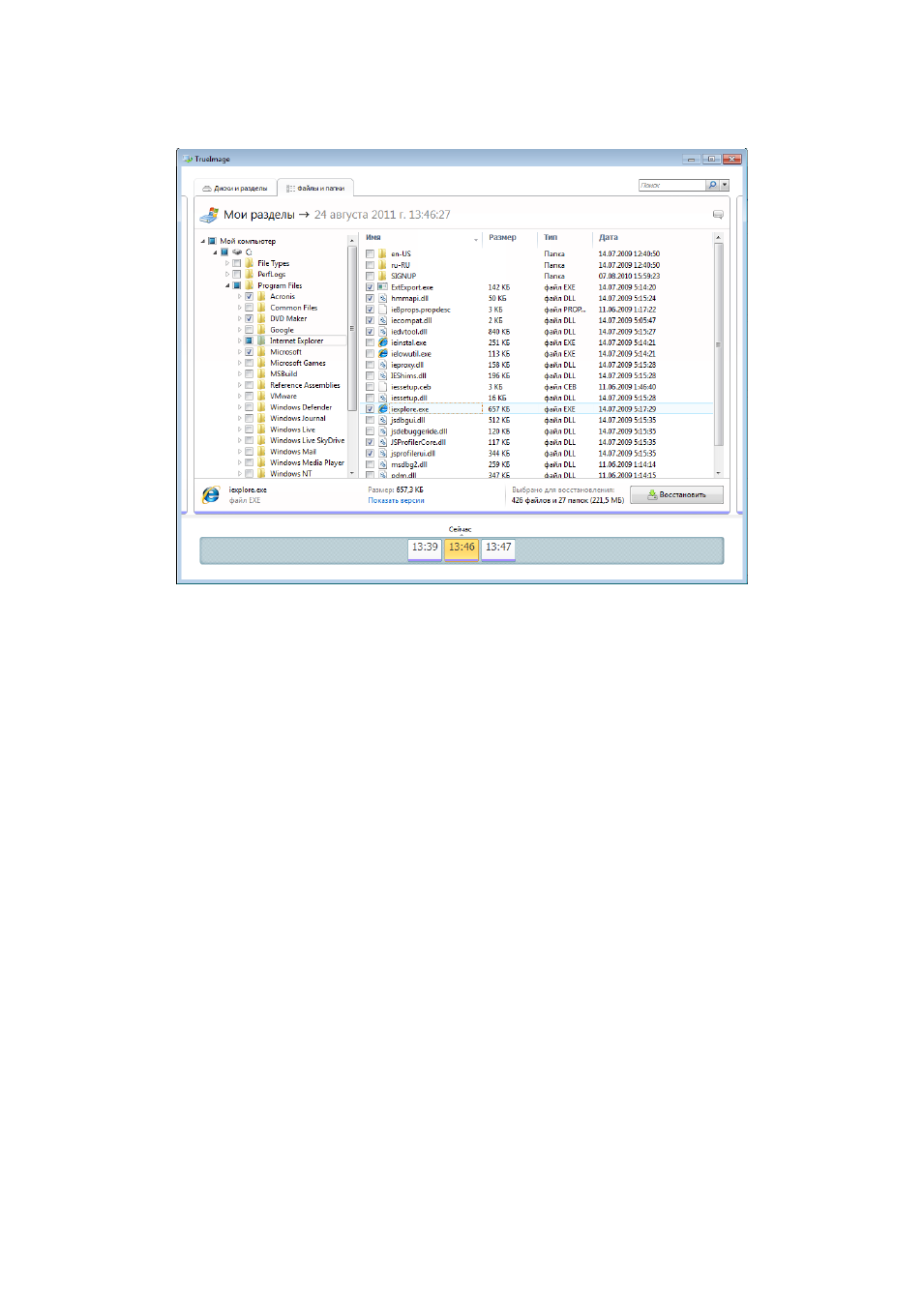Screen dimensions: 924x1305
Task: Click the Windows Mail folder icon
Action: (x=262, y=452)
